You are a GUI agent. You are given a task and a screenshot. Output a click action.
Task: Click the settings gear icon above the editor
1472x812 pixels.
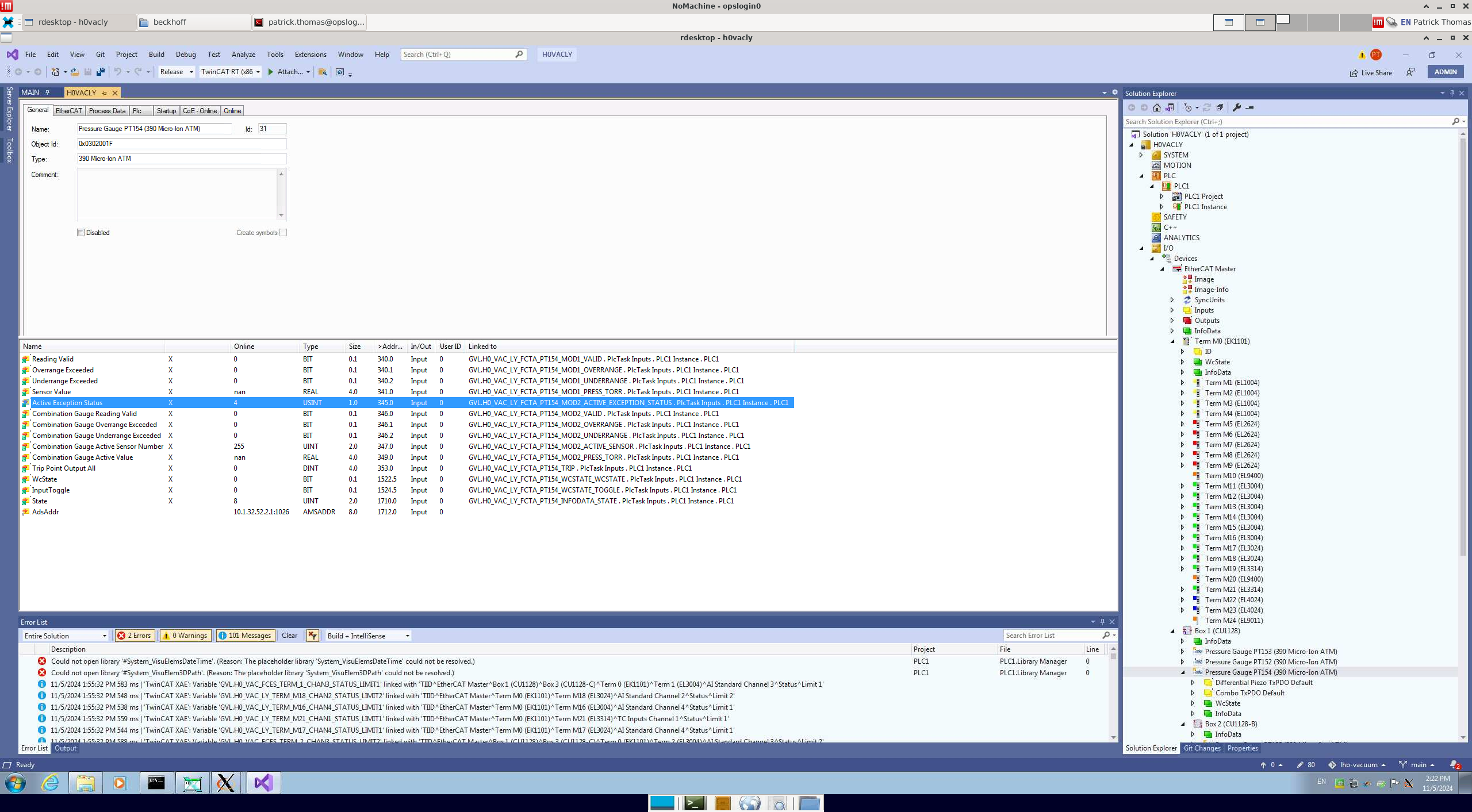(x=1115, y=93)
